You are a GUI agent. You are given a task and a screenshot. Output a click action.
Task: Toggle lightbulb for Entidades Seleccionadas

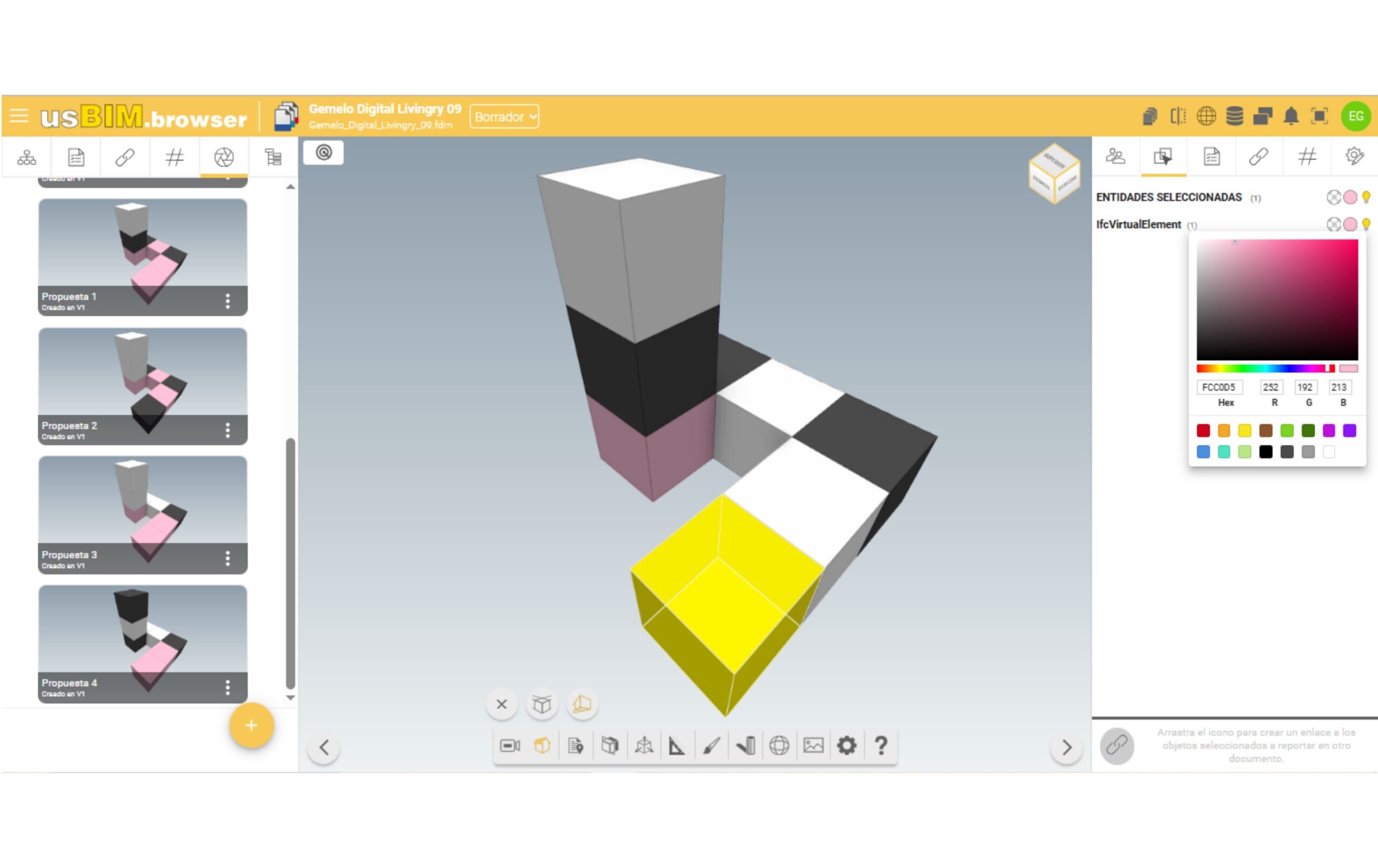(1366, 197)
